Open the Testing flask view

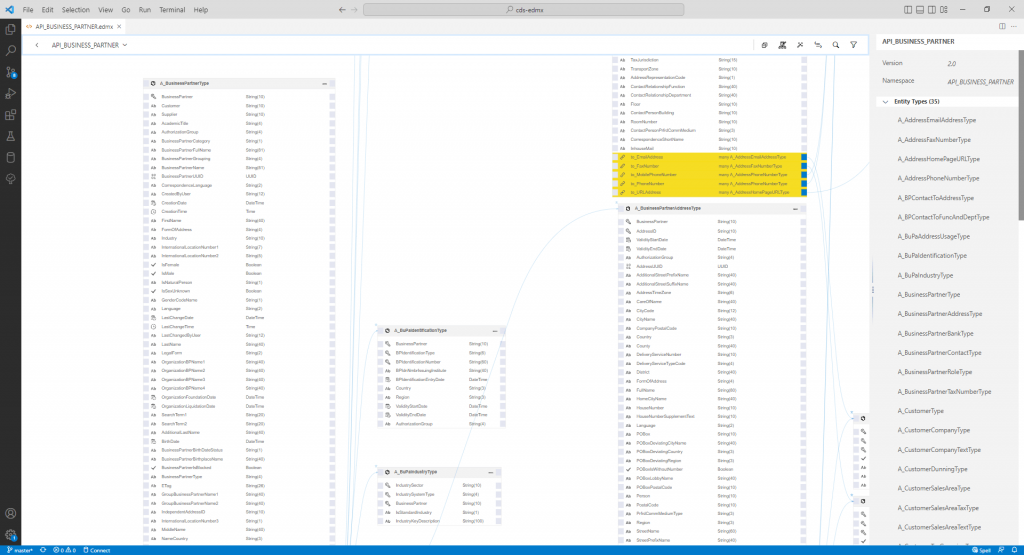coord(10,136)
